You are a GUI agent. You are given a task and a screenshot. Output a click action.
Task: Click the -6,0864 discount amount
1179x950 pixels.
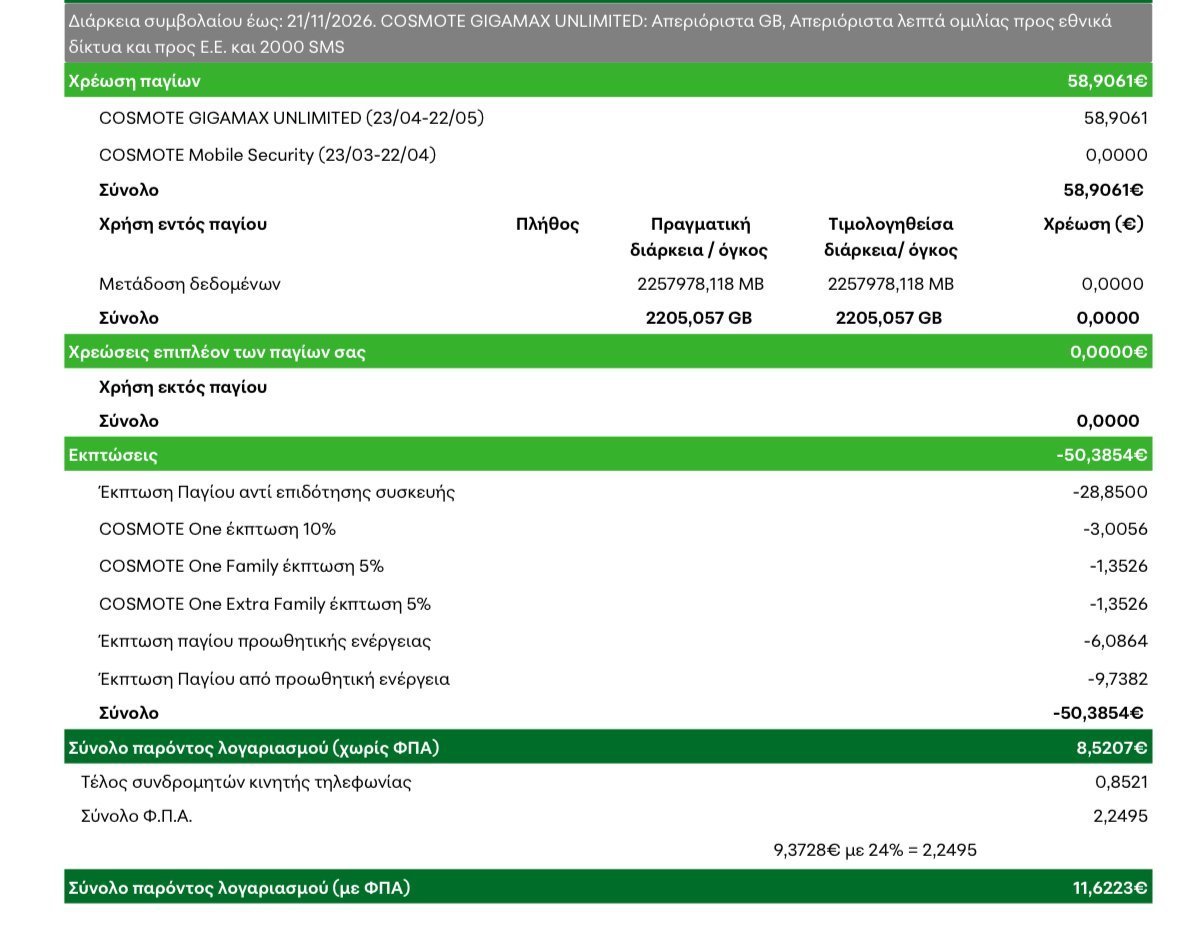point(1115,642)
